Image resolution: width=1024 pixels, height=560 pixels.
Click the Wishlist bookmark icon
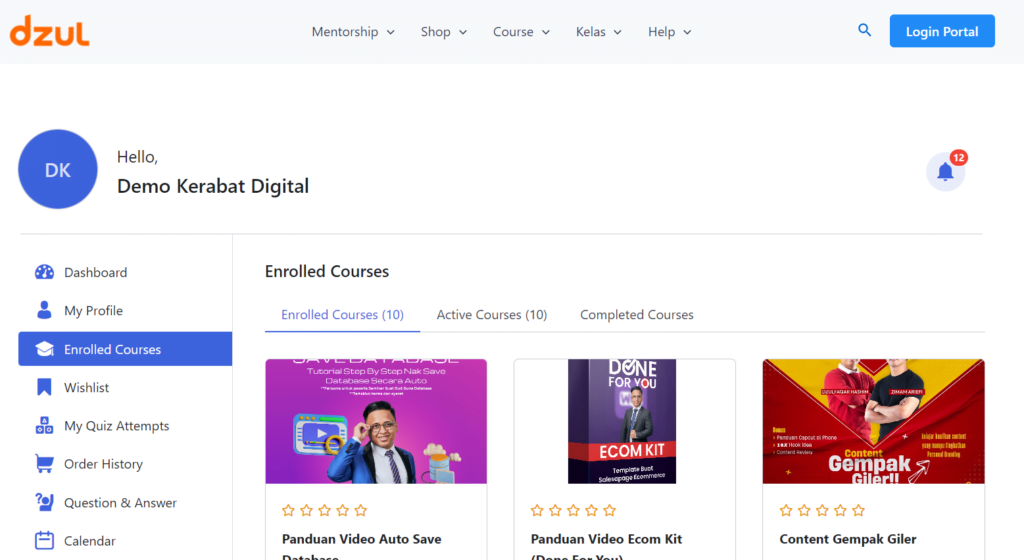[x=44, y=387]
